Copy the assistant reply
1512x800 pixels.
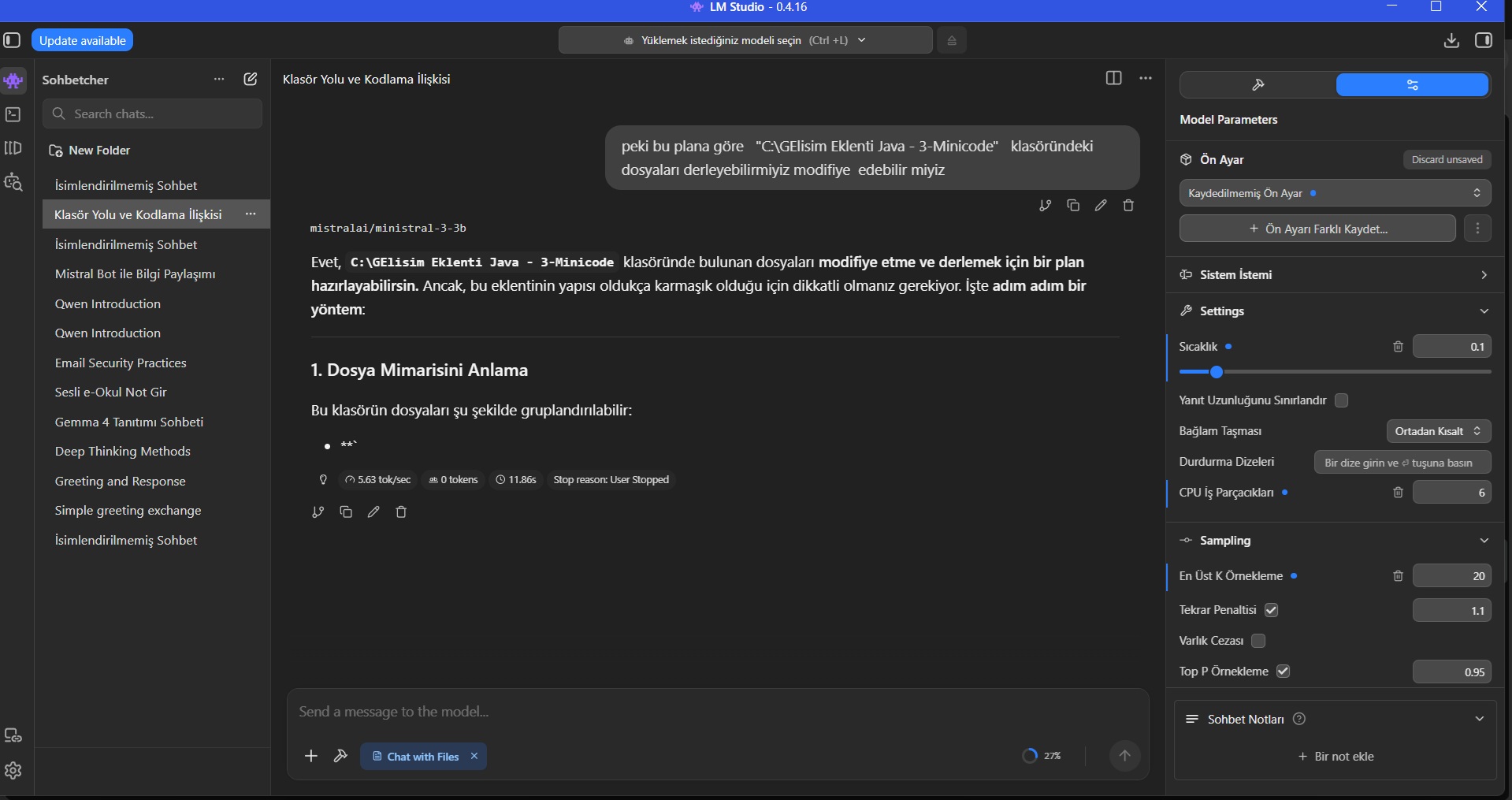(346, 512)
